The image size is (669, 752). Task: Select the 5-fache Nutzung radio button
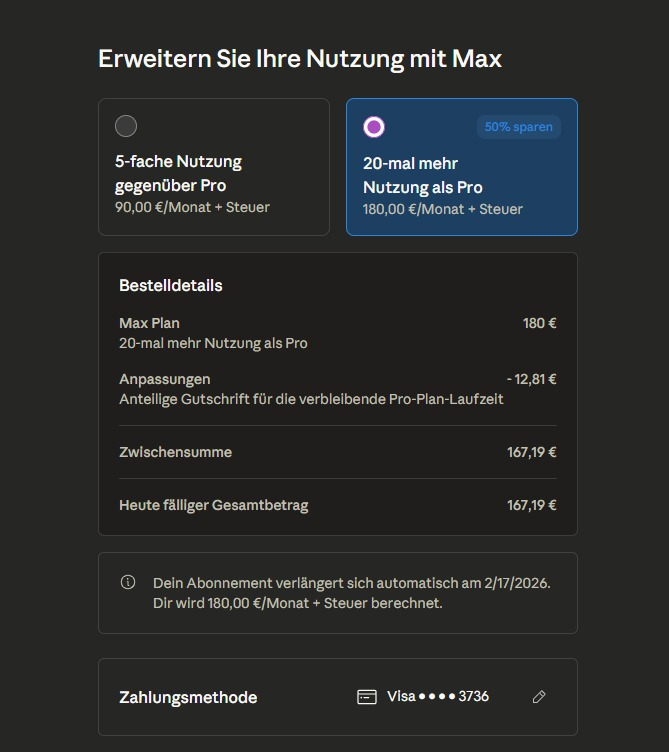pyautogui.click(x=126, y=126)
